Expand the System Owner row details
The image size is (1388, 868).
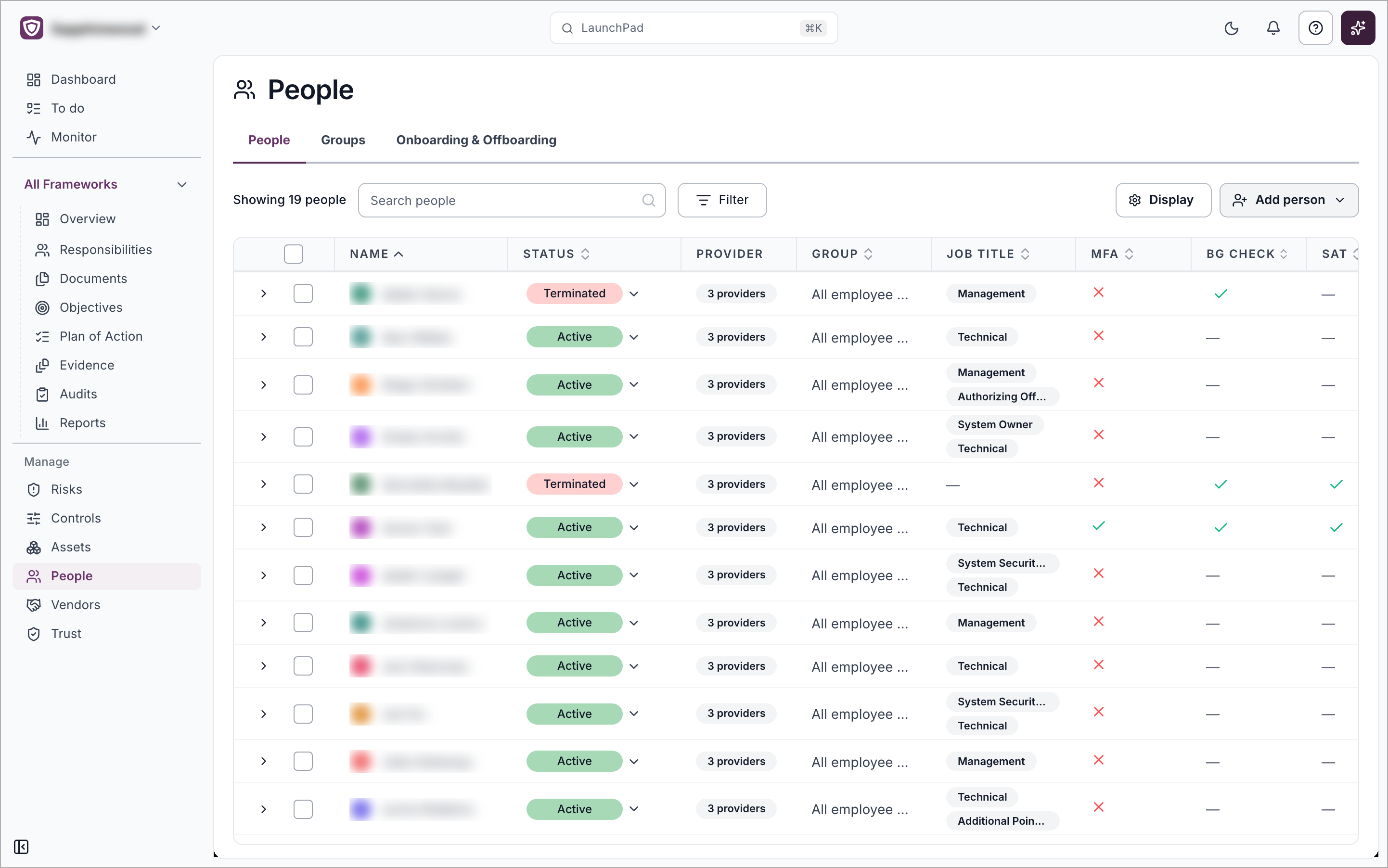tap(264, 437)
